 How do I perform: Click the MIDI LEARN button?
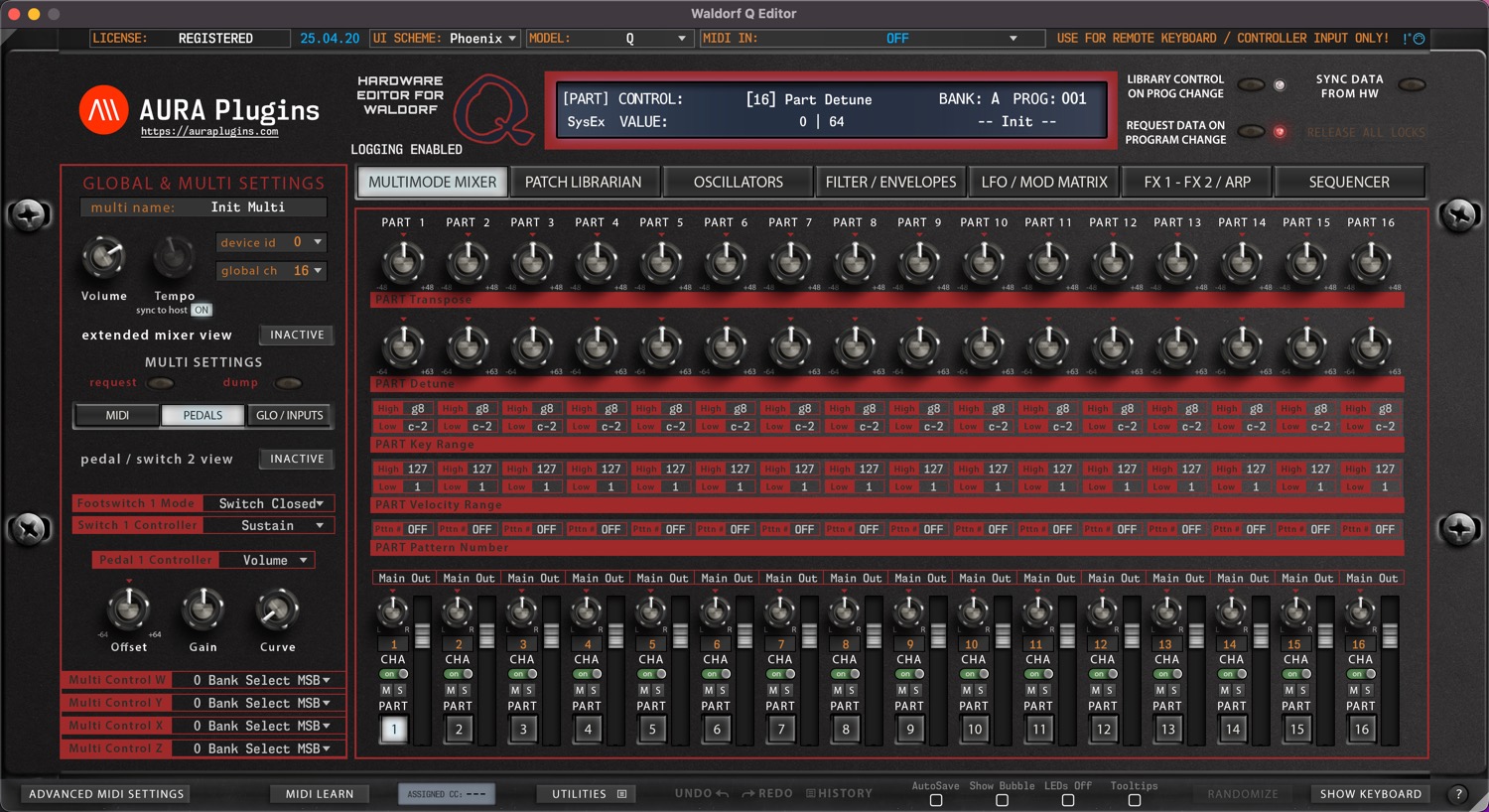pyautogui.click(x=320, y=794)
